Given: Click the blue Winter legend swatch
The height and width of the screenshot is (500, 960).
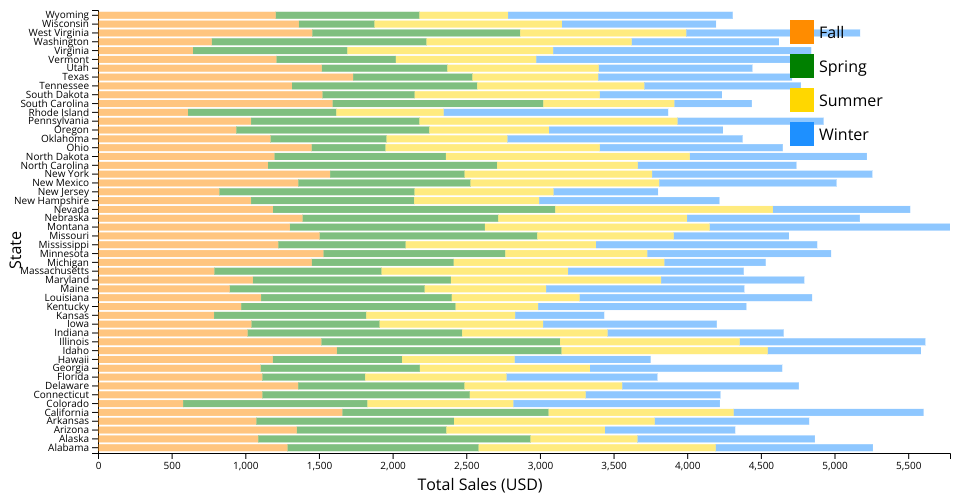Looking at the screenshot, I should click(801, 134).
